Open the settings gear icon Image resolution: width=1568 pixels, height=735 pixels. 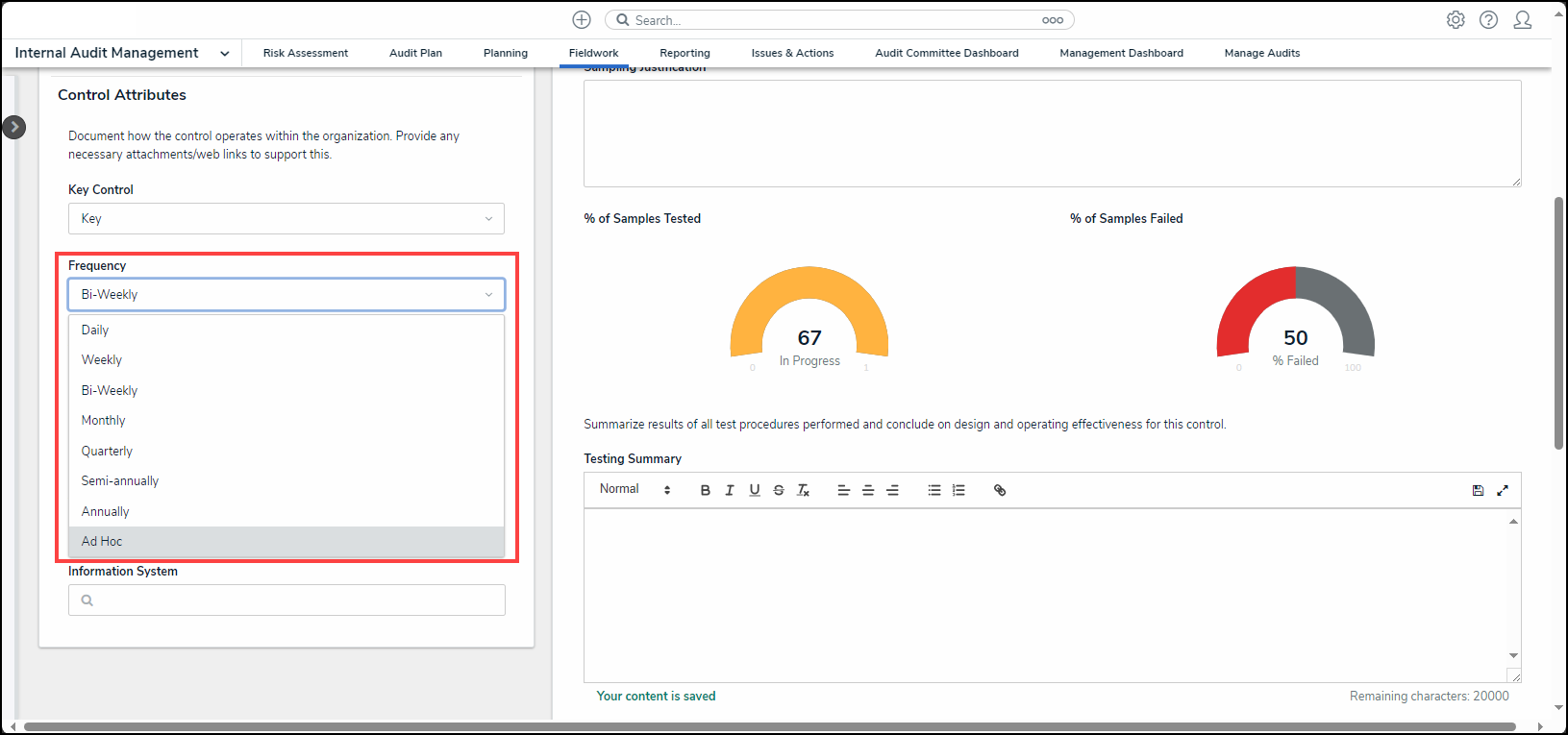pyautogui.click(x=1456, y=20)
